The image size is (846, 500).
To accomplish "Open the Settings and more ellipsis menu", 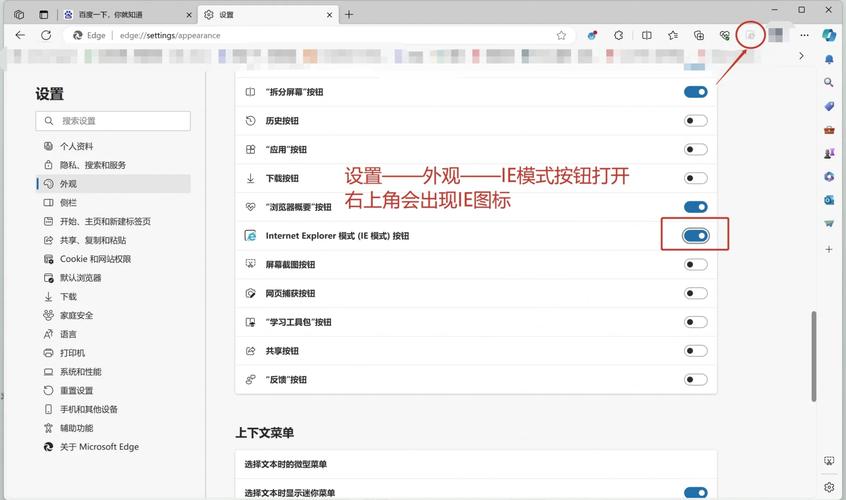I will coord(804,35).
